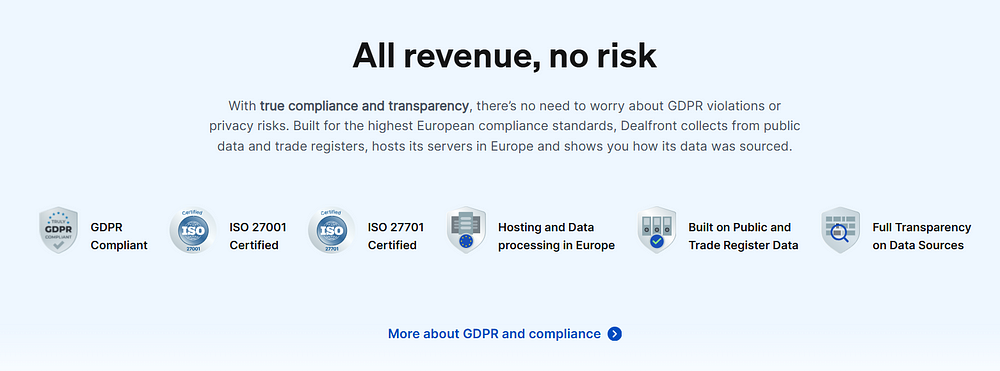The width and height of the screenshot is (1000, 371).
Task: Click the All revenue, no risk heading
Action: (504, 56)
